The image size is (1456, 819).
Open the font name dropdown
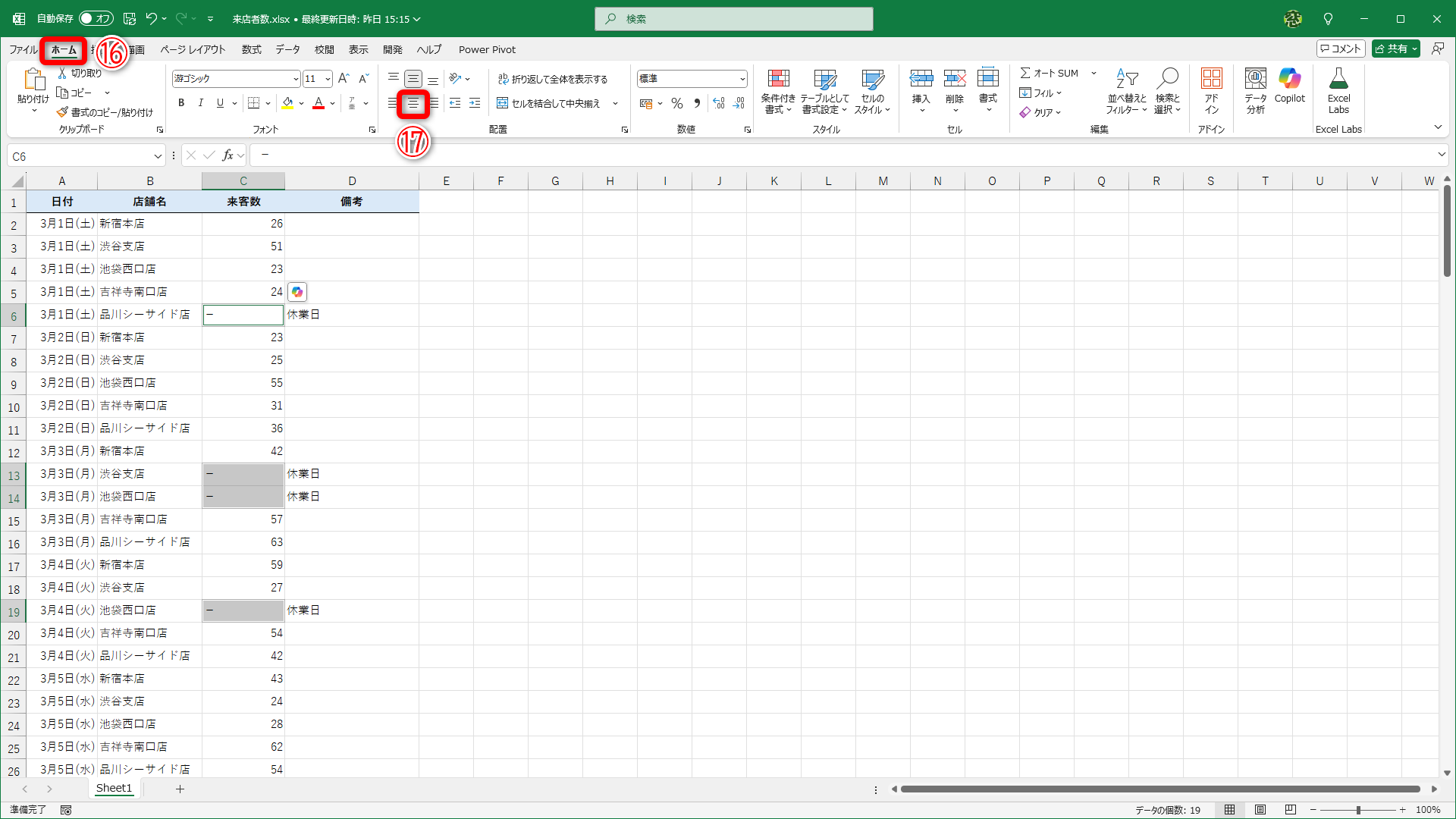(296, 79)
